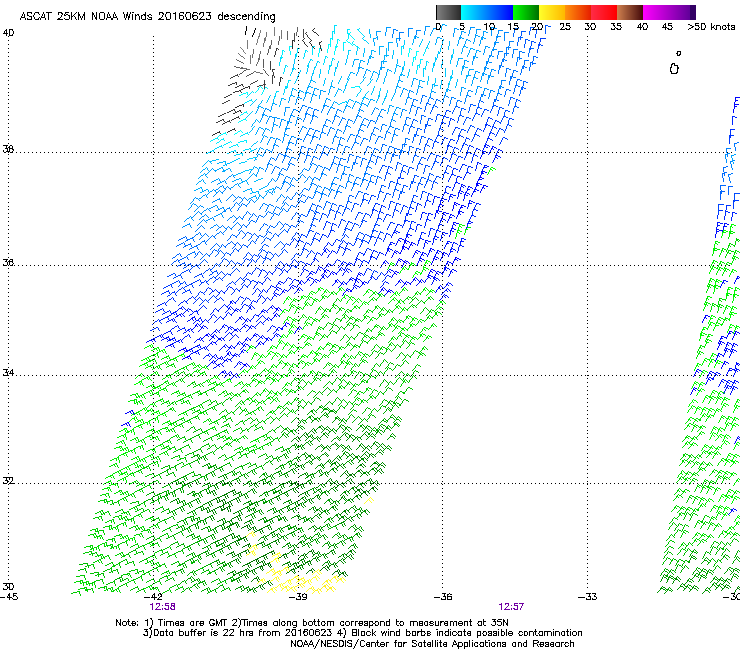Viewport: 740px width, 650px height.
Task: Click the latitude label '40'
Action: 8,33
